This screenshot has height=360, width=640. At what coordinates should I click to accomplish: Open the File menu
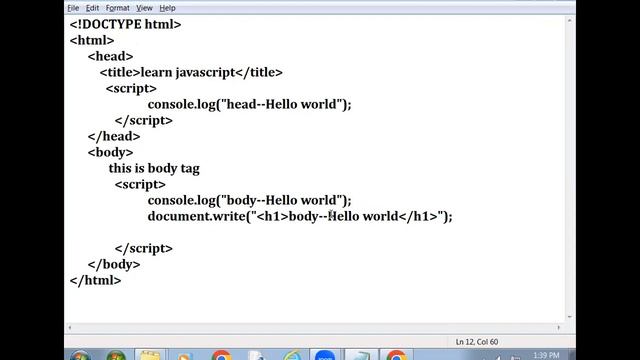(73, 8)
